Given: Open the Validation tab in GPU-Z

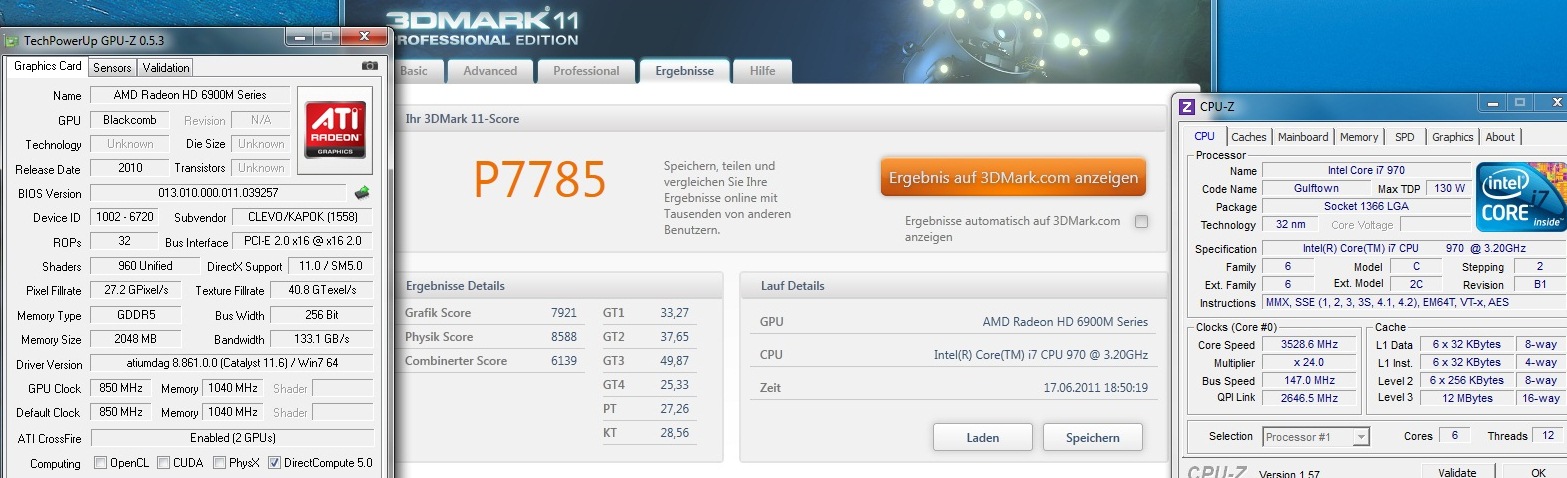Looking at the screenshot, I should [x=165, y=68].
